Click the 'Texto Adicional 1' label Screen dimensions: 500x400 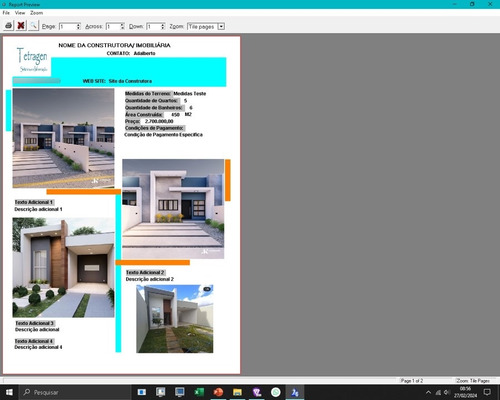[x=34, y=202]
